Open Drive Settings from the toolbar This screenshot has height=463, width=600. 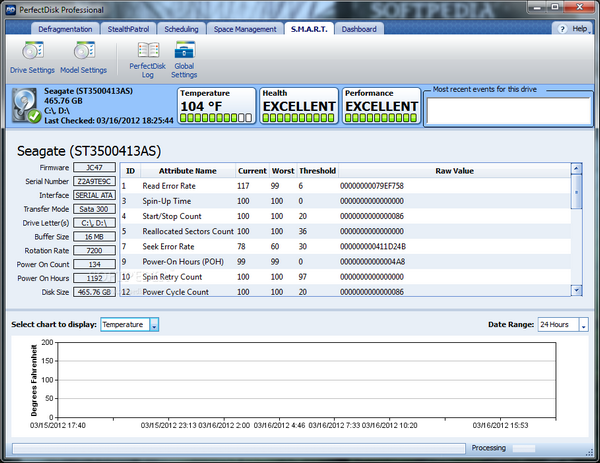tap(32, 57)
